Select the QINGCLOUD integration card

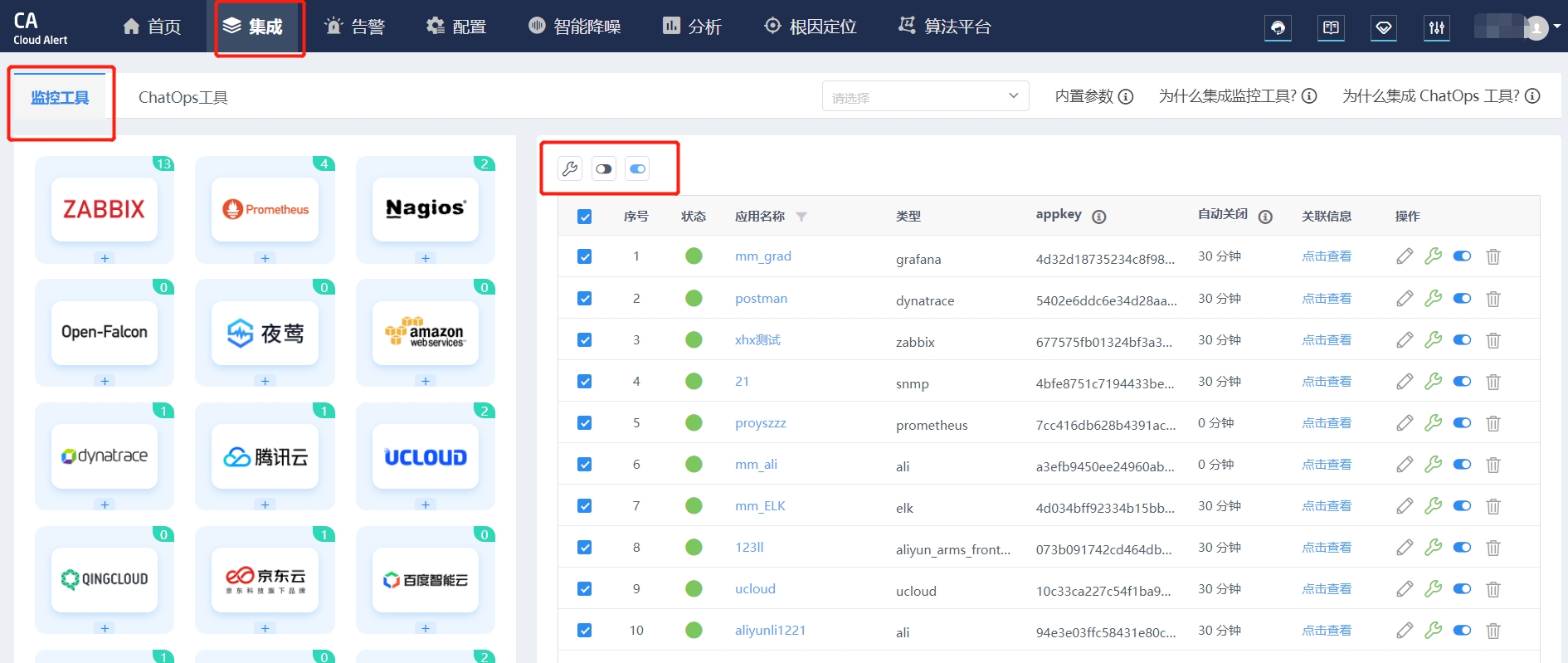click(105, 580)
